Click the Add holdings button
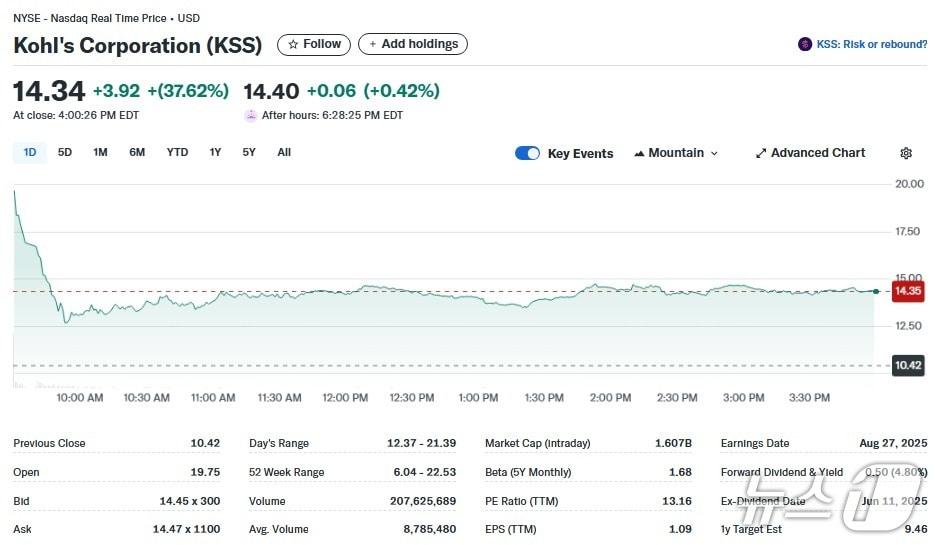This screenshot has height=545, width=935. click(x=413, y=44)
